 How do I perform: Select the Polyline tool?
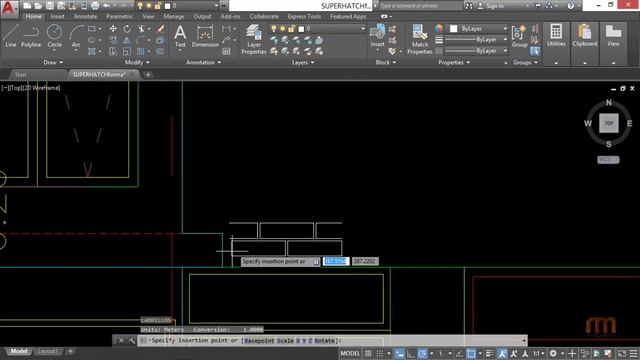[x=31, y=36]
